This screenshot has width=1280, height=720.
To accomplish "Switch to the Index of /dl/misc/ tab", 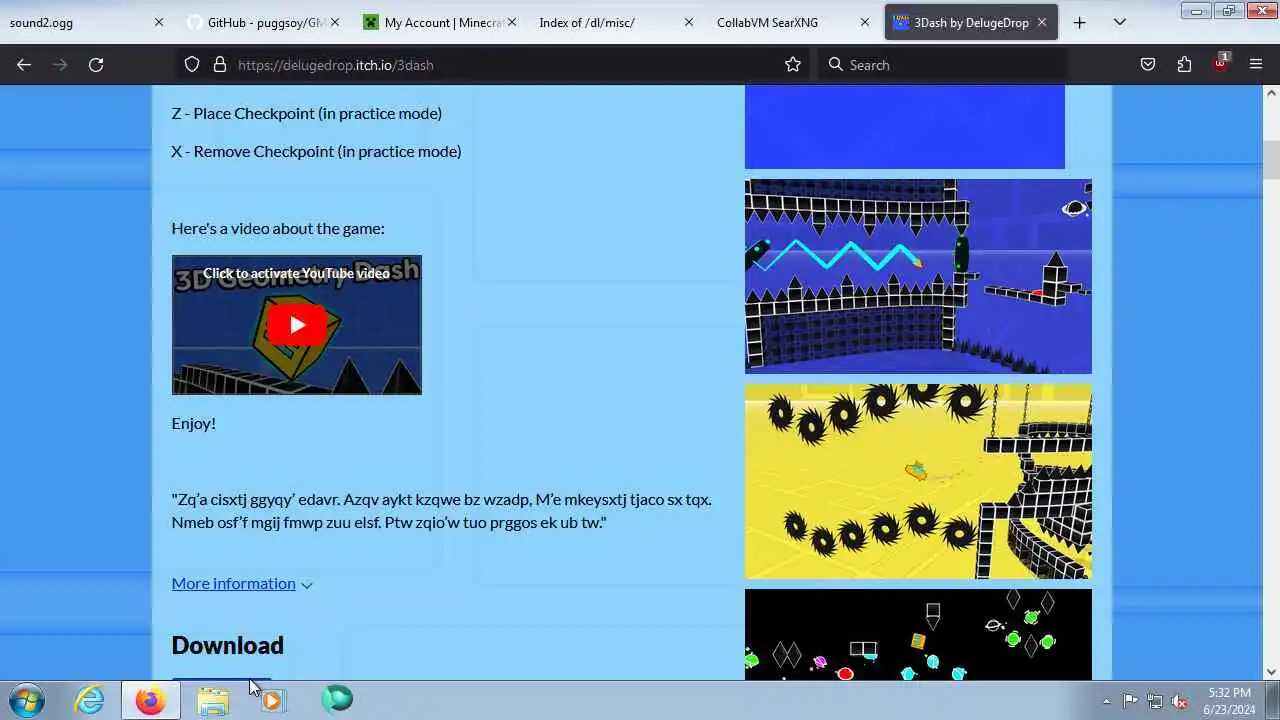I will [x=617, y=22].
